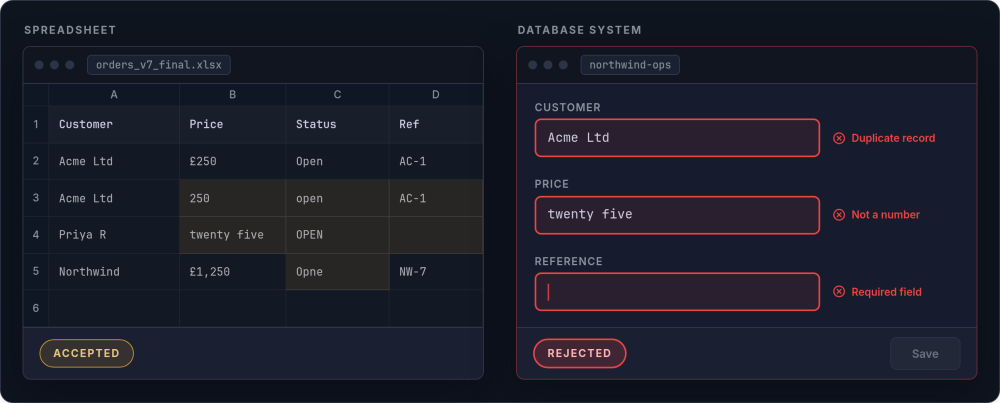Screen dimensions: 1000x403
Task: Select the misspelled Opne status cell
Action: pos(337,272)
